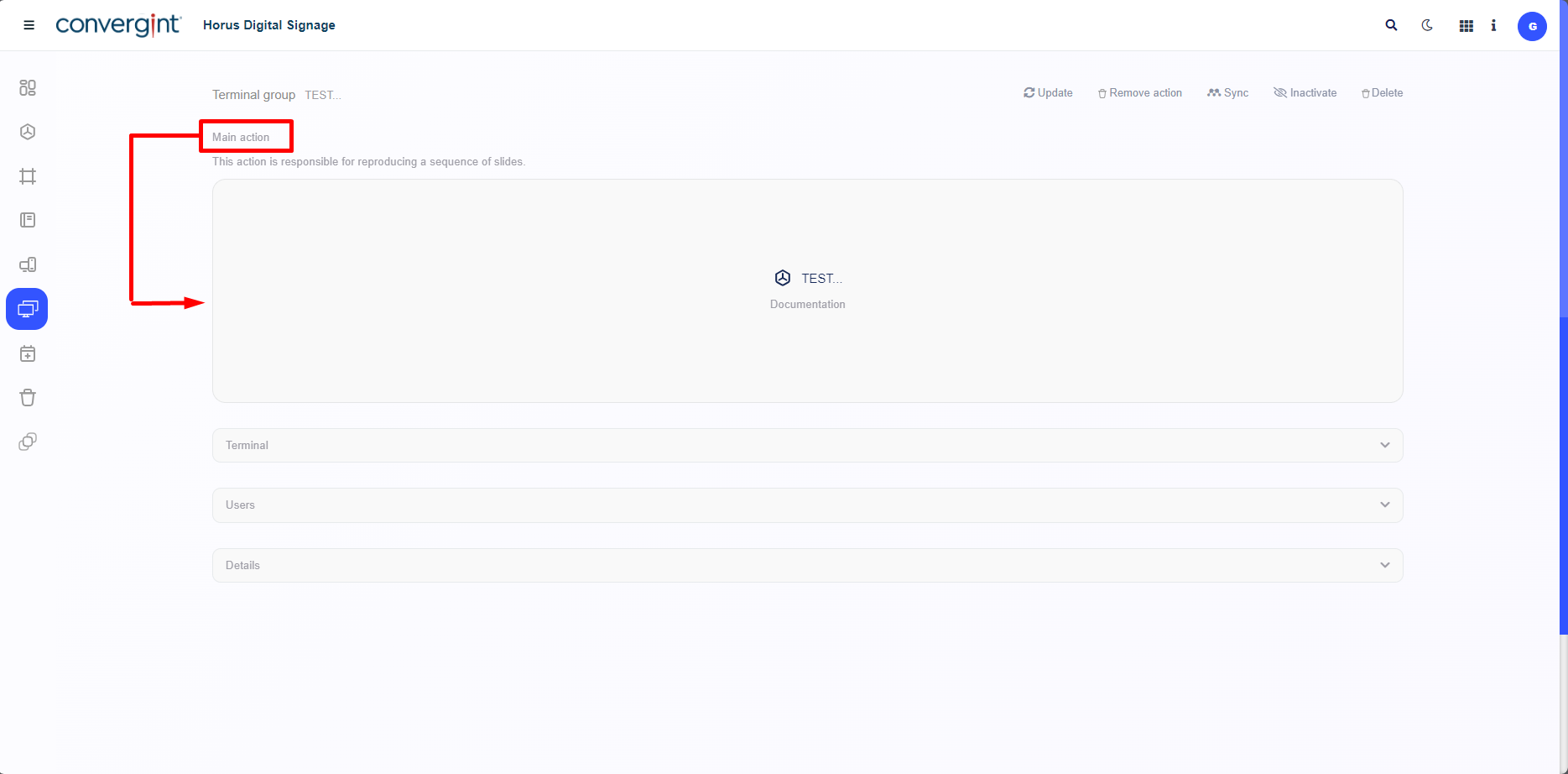This screenshot has width=1568, height=774.
Task: Expand the Users section
Action: tap(807, 505)
